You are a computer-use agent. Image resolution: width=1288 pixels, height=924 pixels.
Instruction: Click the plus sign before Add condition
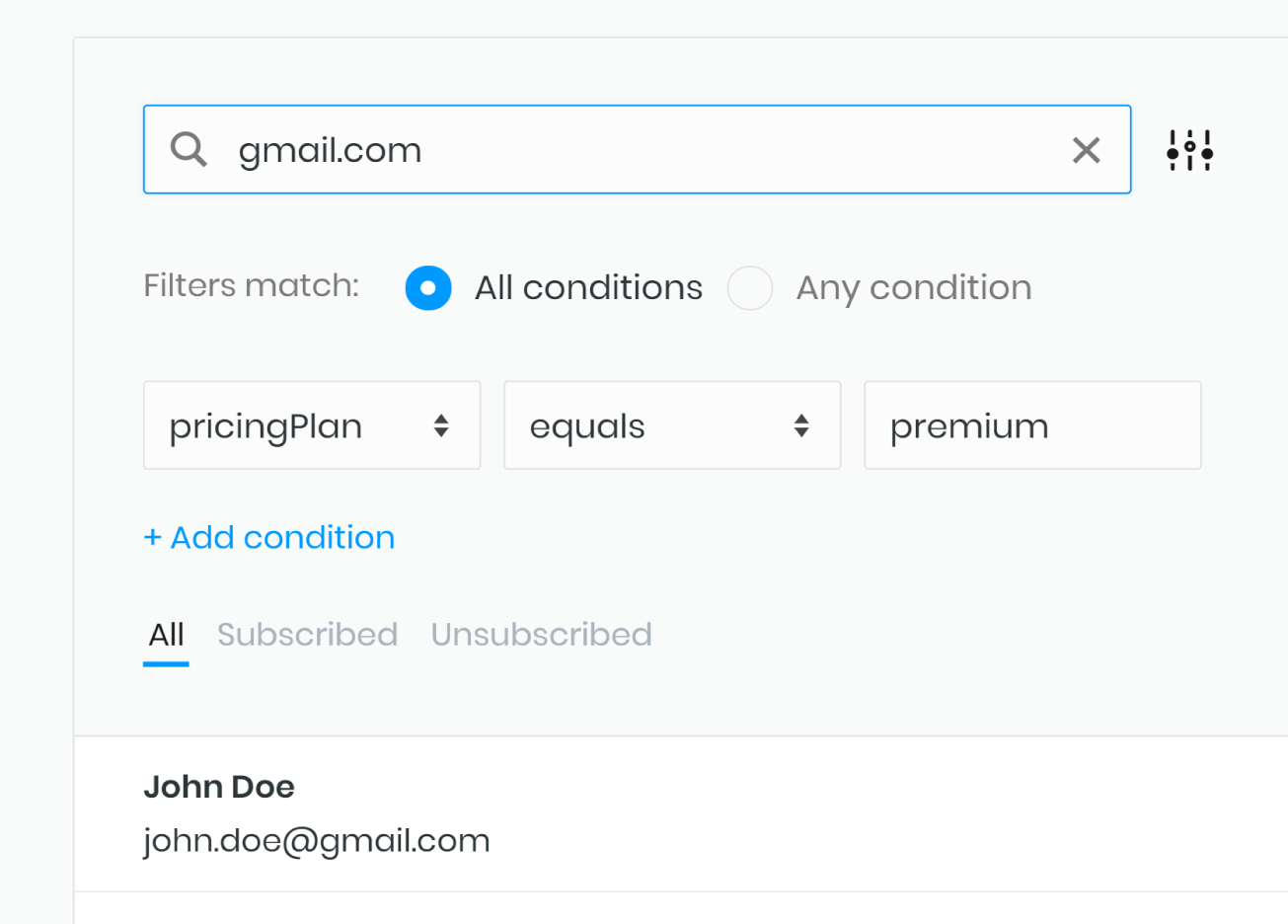click(x=152, y=537)
